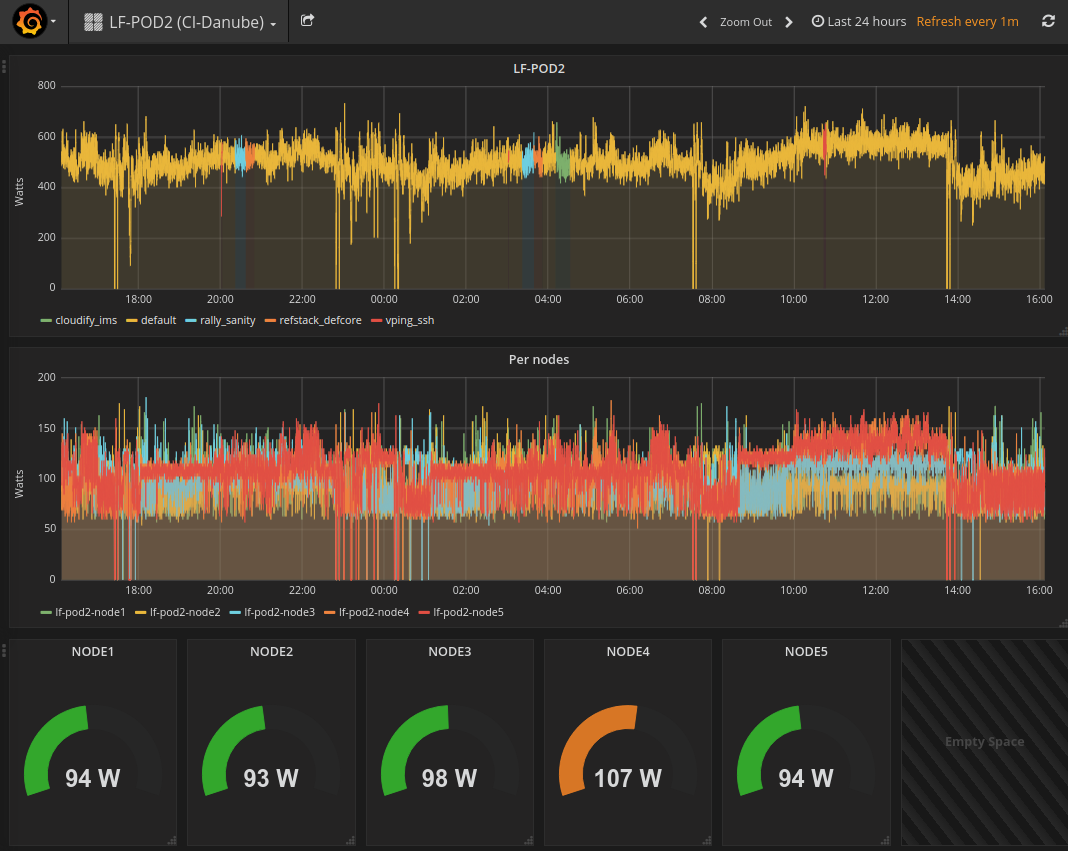Shift time range forward with right arrow
The image size is (1068, 851).
coord(789,22)
